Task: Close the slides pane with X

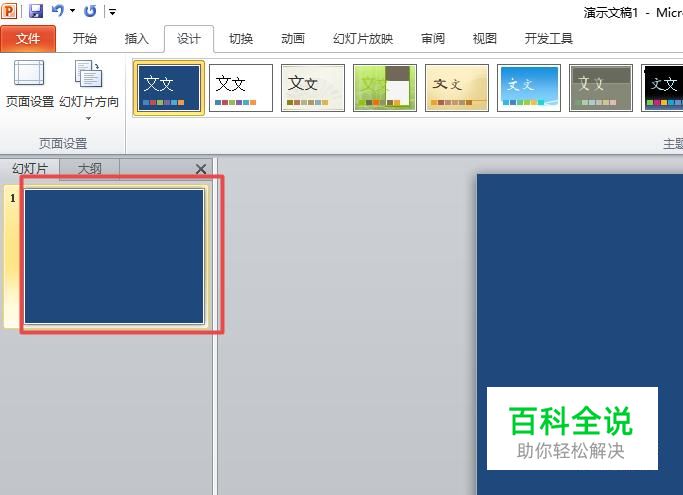Action: (x=201, y=169)
